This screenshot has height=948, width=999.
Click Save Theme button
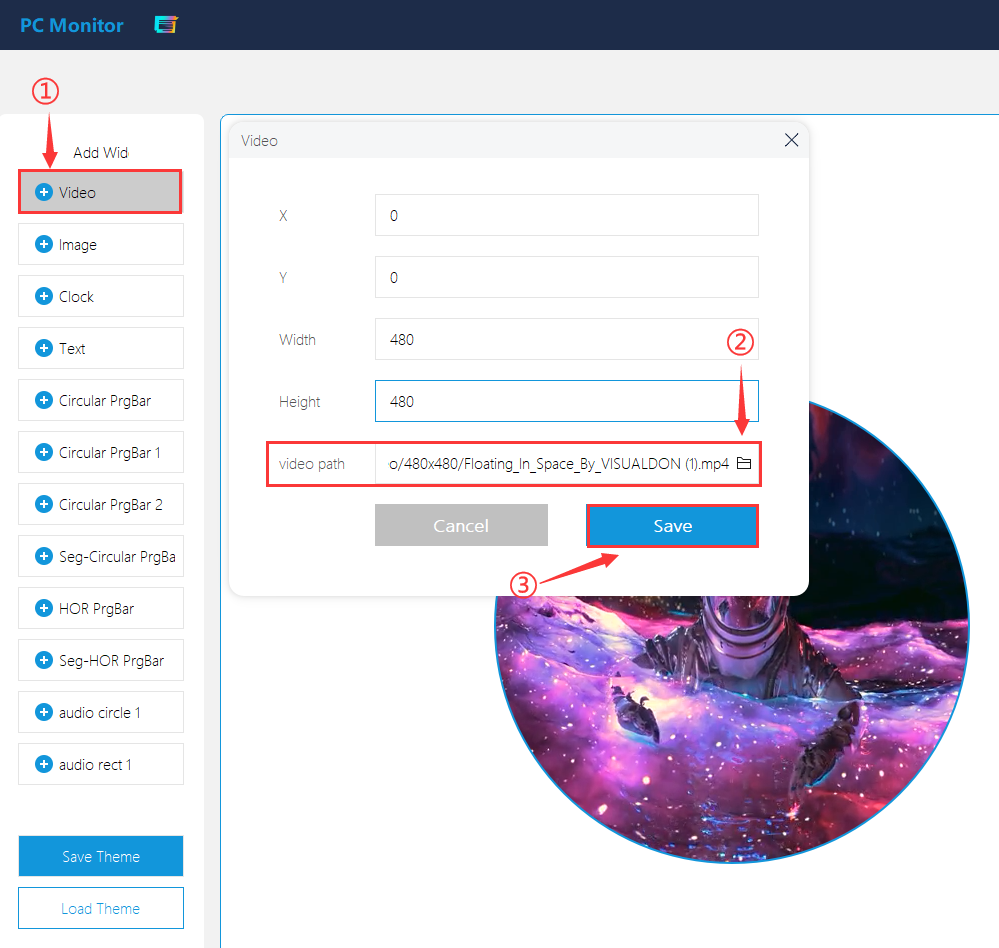point(101,856)
